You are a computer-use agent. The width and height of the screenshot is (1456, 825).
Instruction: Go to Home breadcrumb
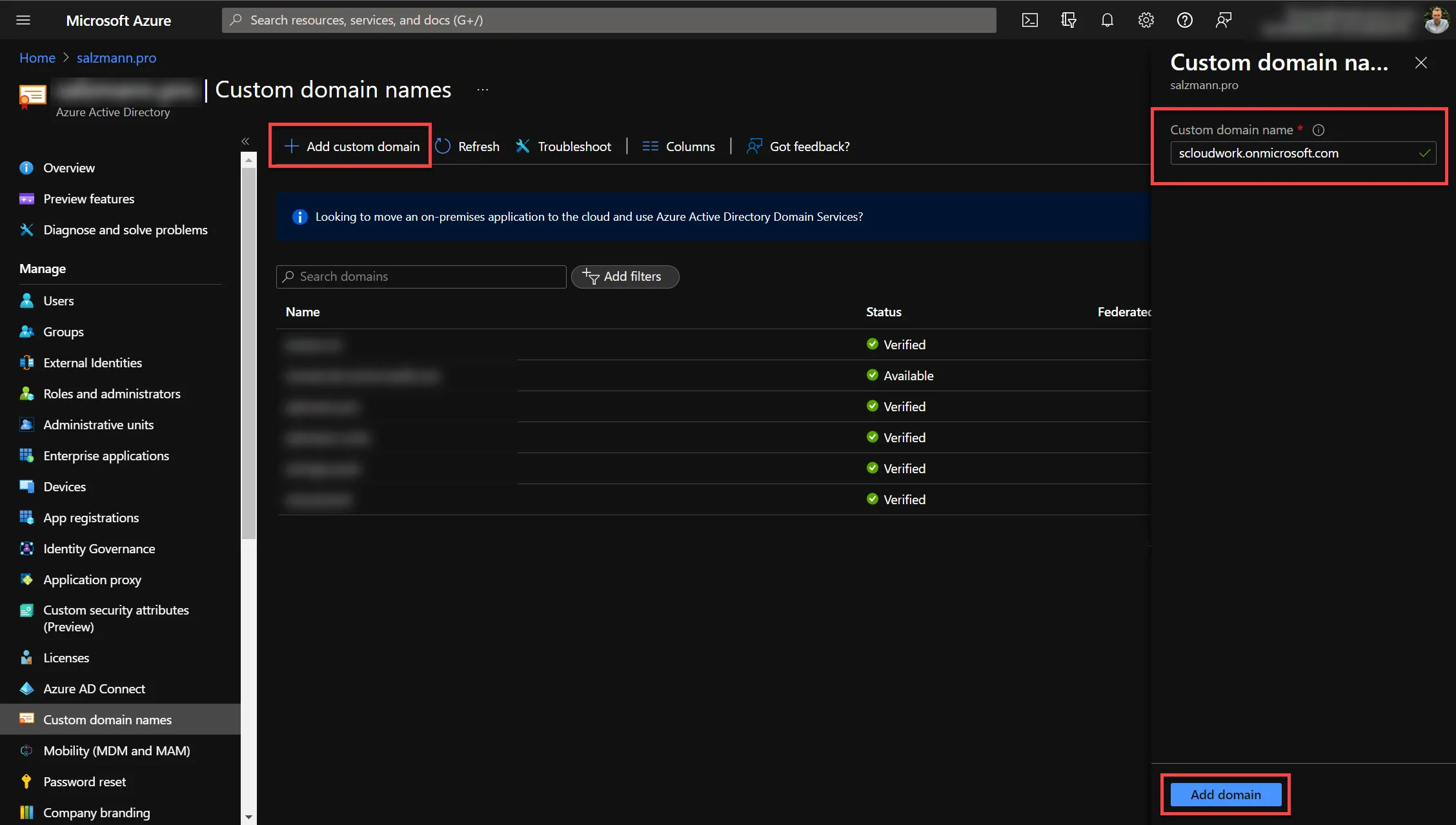37,57
